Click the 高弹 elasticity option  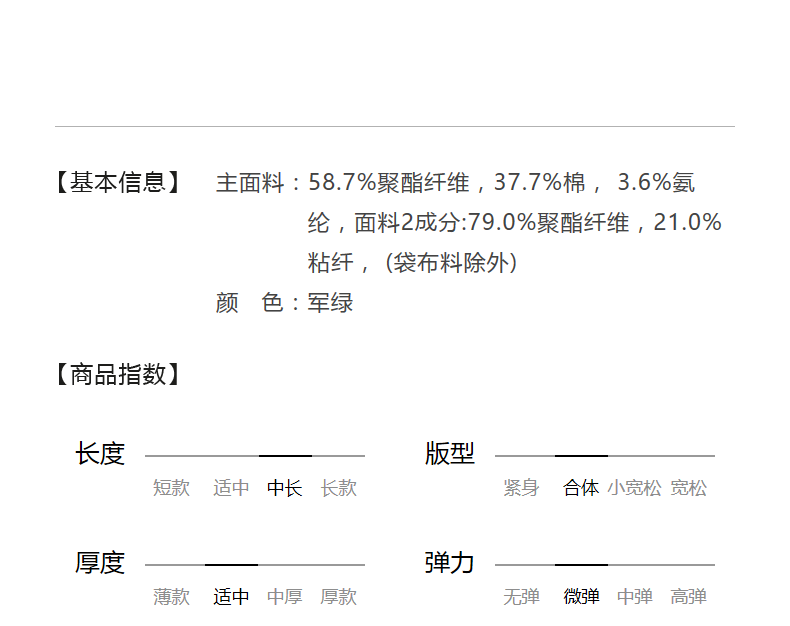[x=689, y=597]
